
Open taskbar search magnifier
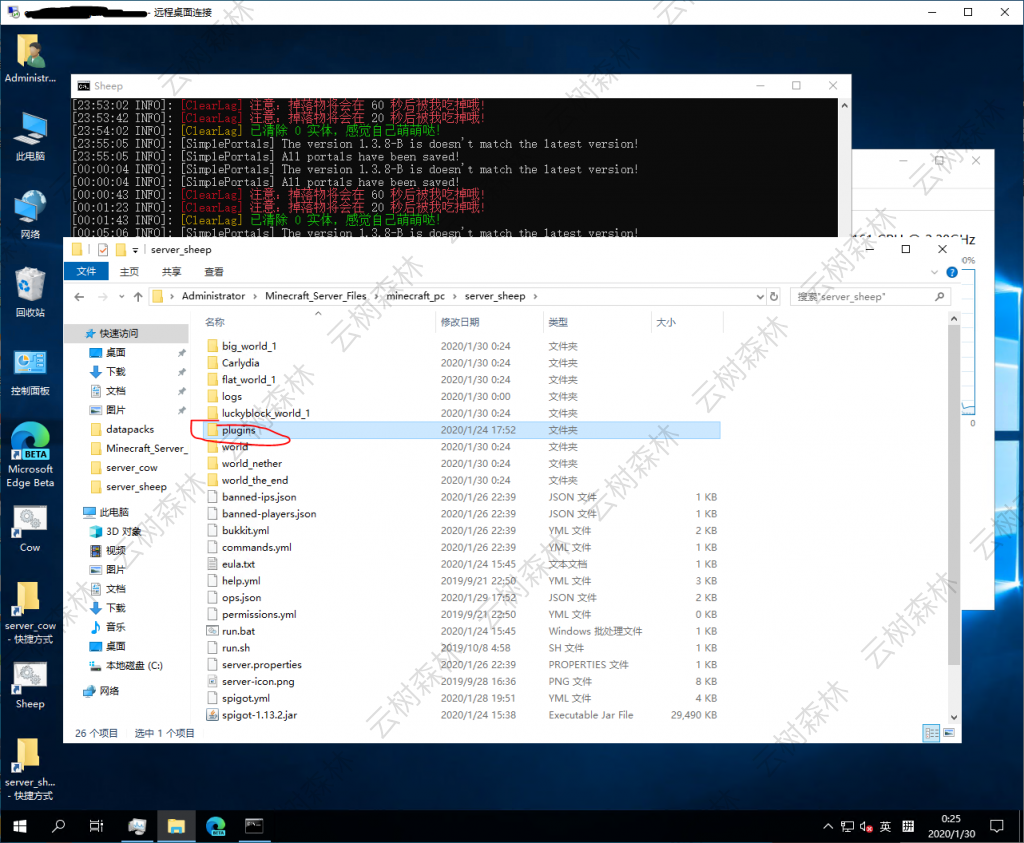point(58,827)
